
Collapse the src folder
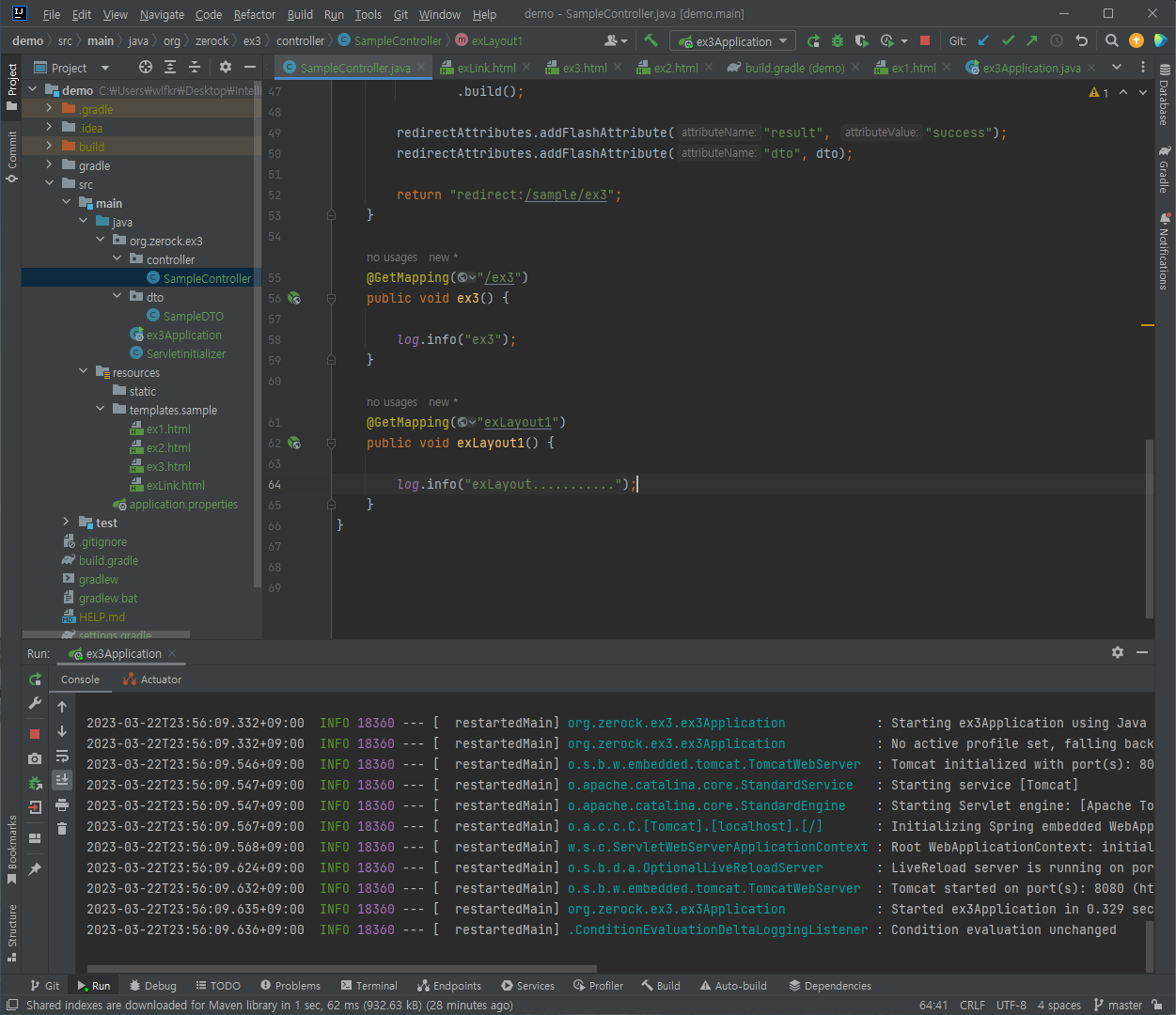click(x=49, y=184)
